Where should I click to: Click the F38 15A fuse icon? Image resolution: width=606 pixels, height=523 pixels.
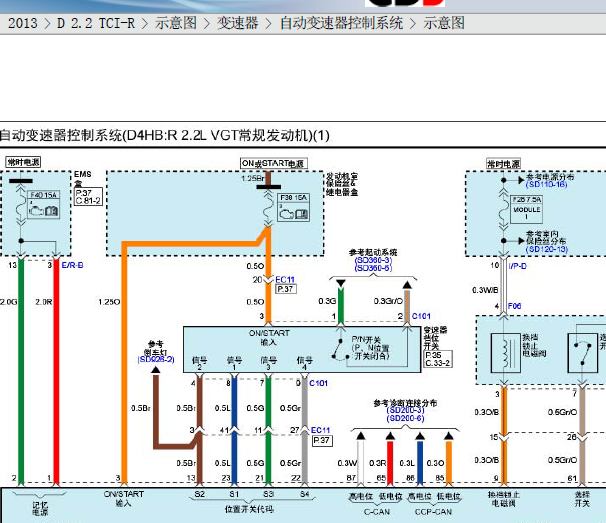coord(293,207)
